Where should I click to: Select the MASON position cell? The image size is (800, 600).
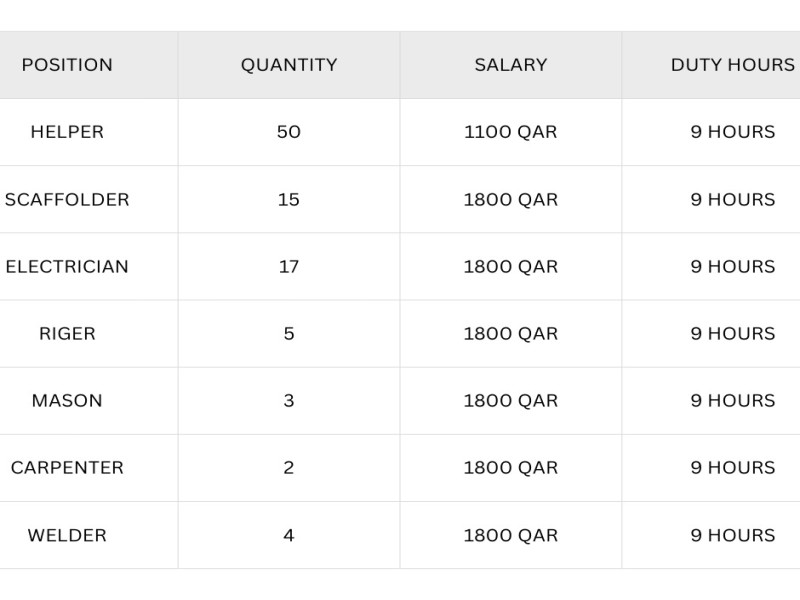pyautogui.click(x=67, y=401)
